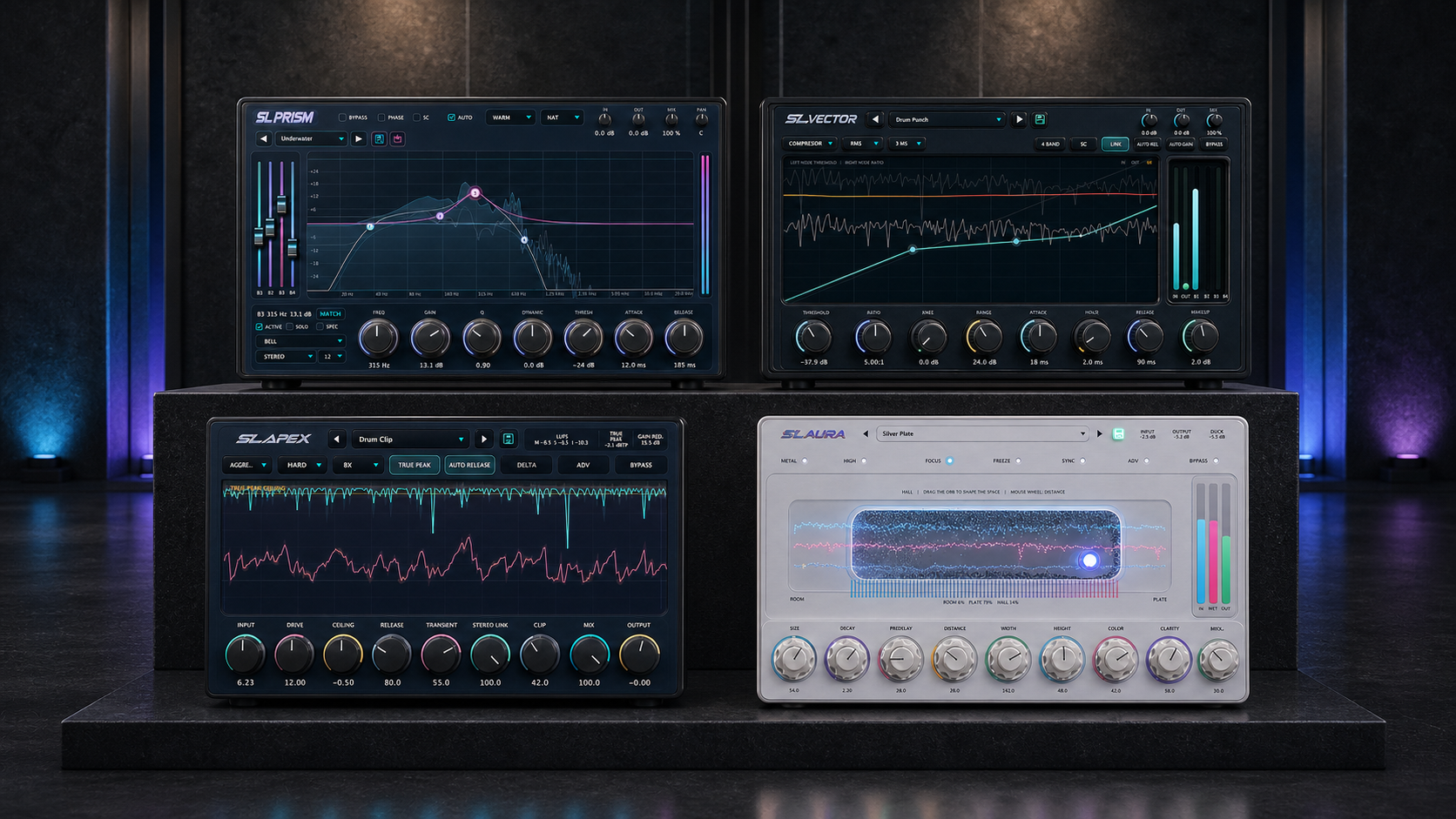
Task: Click the MAKEUP knob in SL Vector
Action: 1200,336
